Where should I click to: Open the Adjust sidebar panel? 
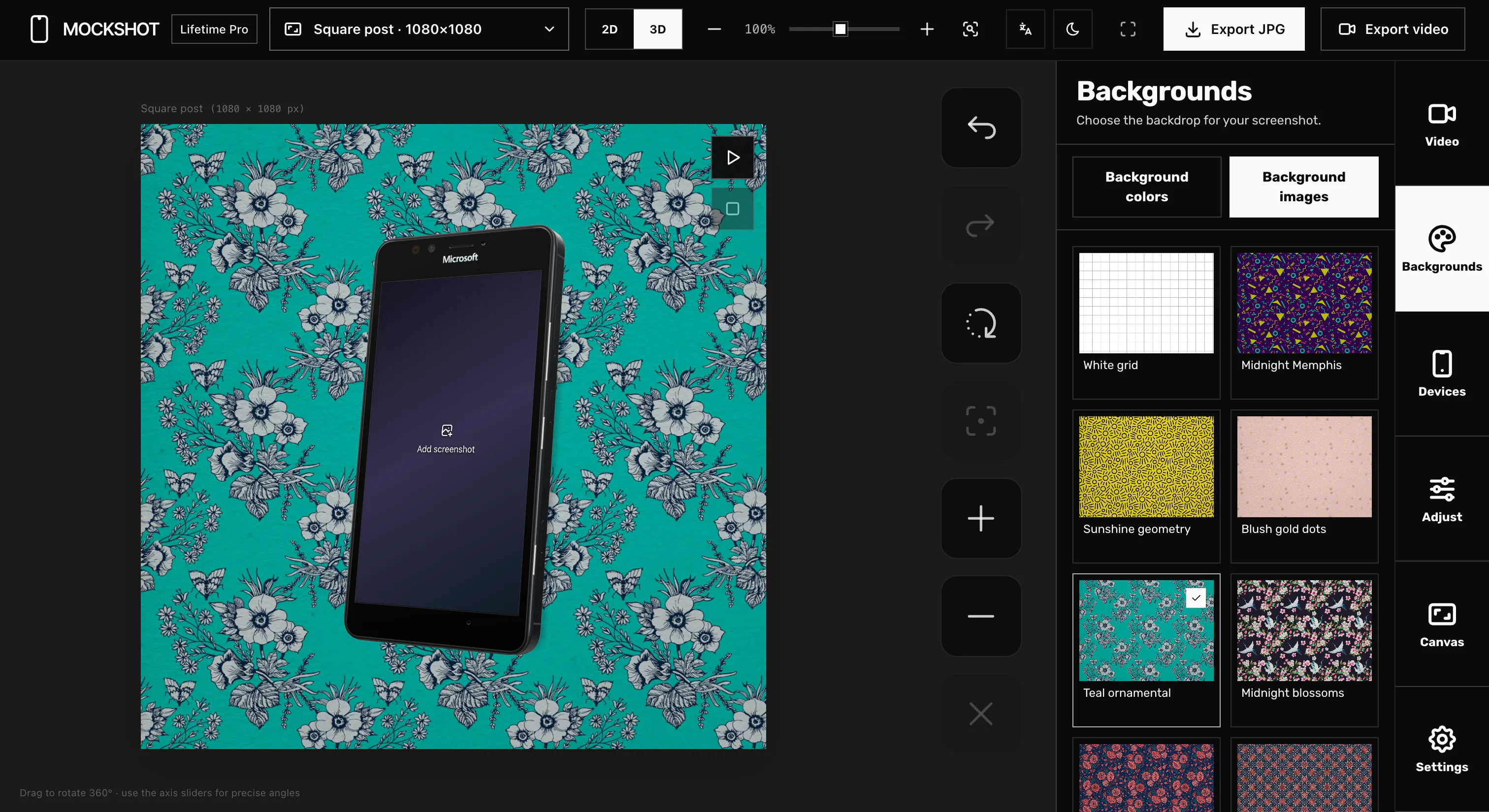point(1442,499)
